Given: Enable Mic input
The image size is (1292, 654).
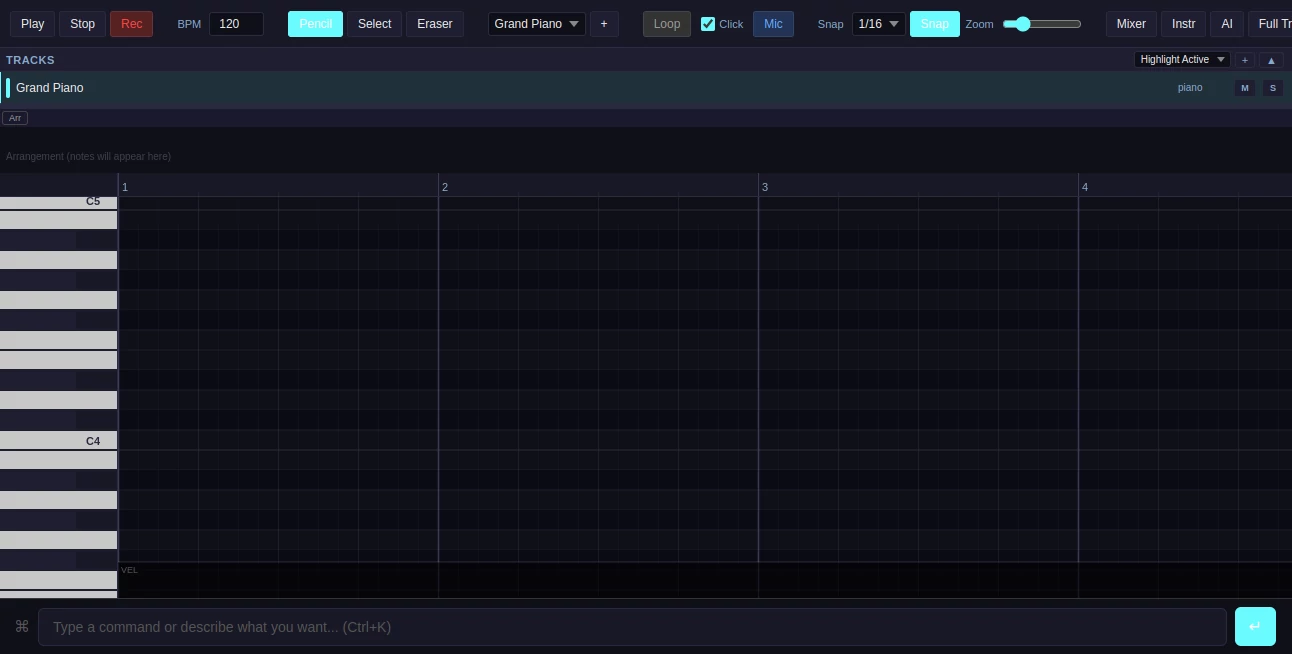Looking at the screenshot, I should [773, 24].
